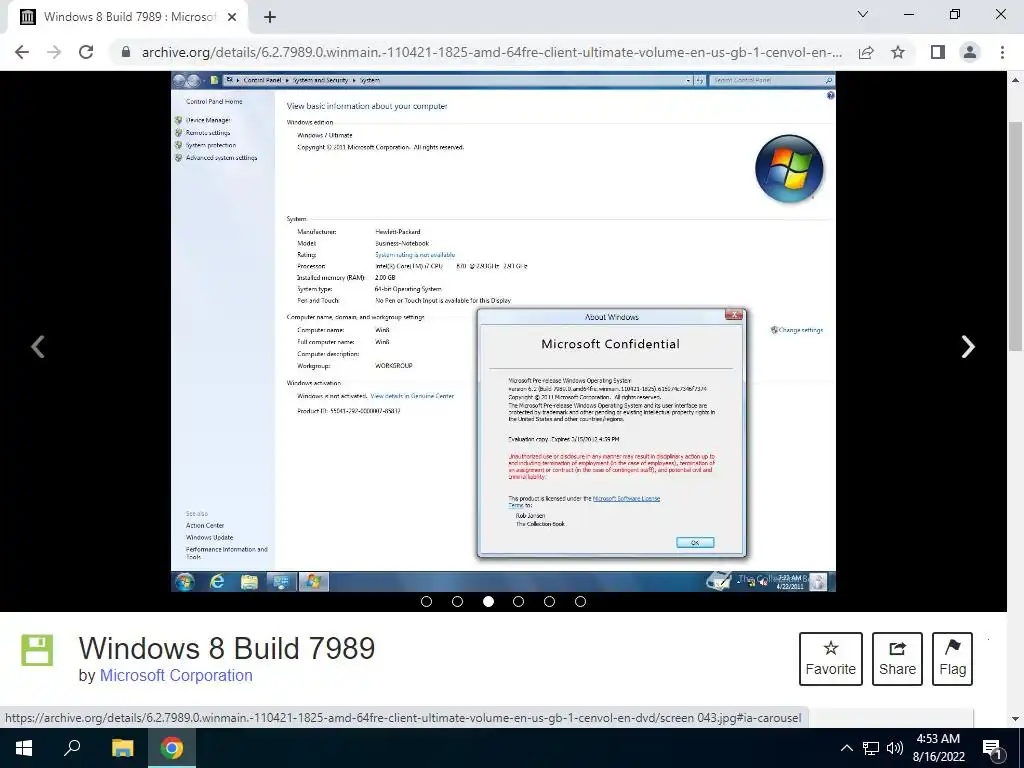The image size is (1024, 768).
Task: Select the first carousel dot
Action: (x=426, y=601)
